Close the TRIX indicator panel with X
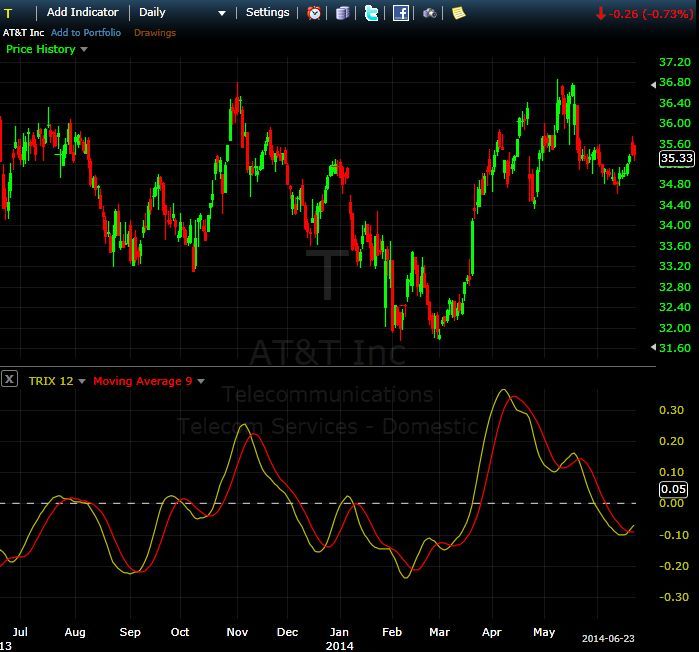The height and width of the screenshot is (652, 699). pos(9,379)
